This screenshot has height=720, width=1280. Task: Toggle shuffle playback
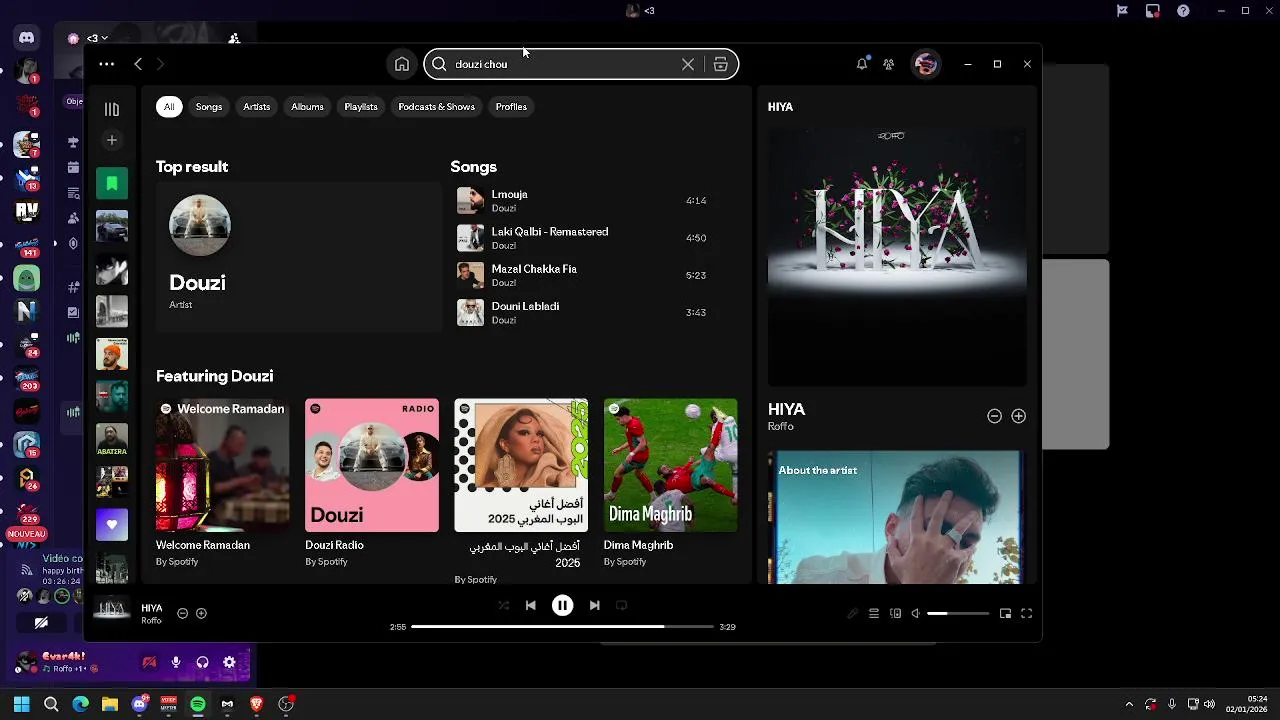(503, 605)
